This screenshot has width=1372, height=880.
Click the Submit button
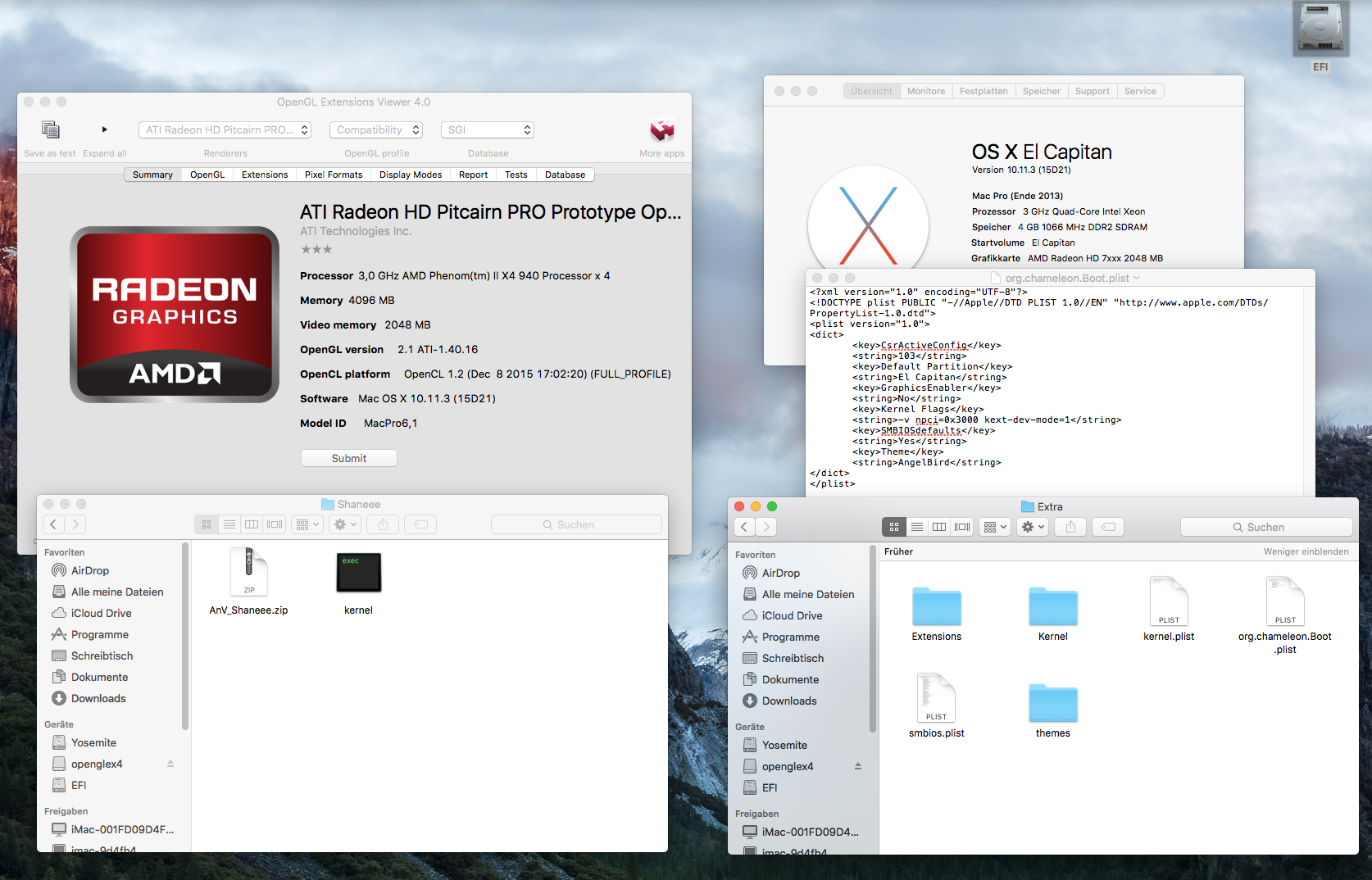coord(349,458)
